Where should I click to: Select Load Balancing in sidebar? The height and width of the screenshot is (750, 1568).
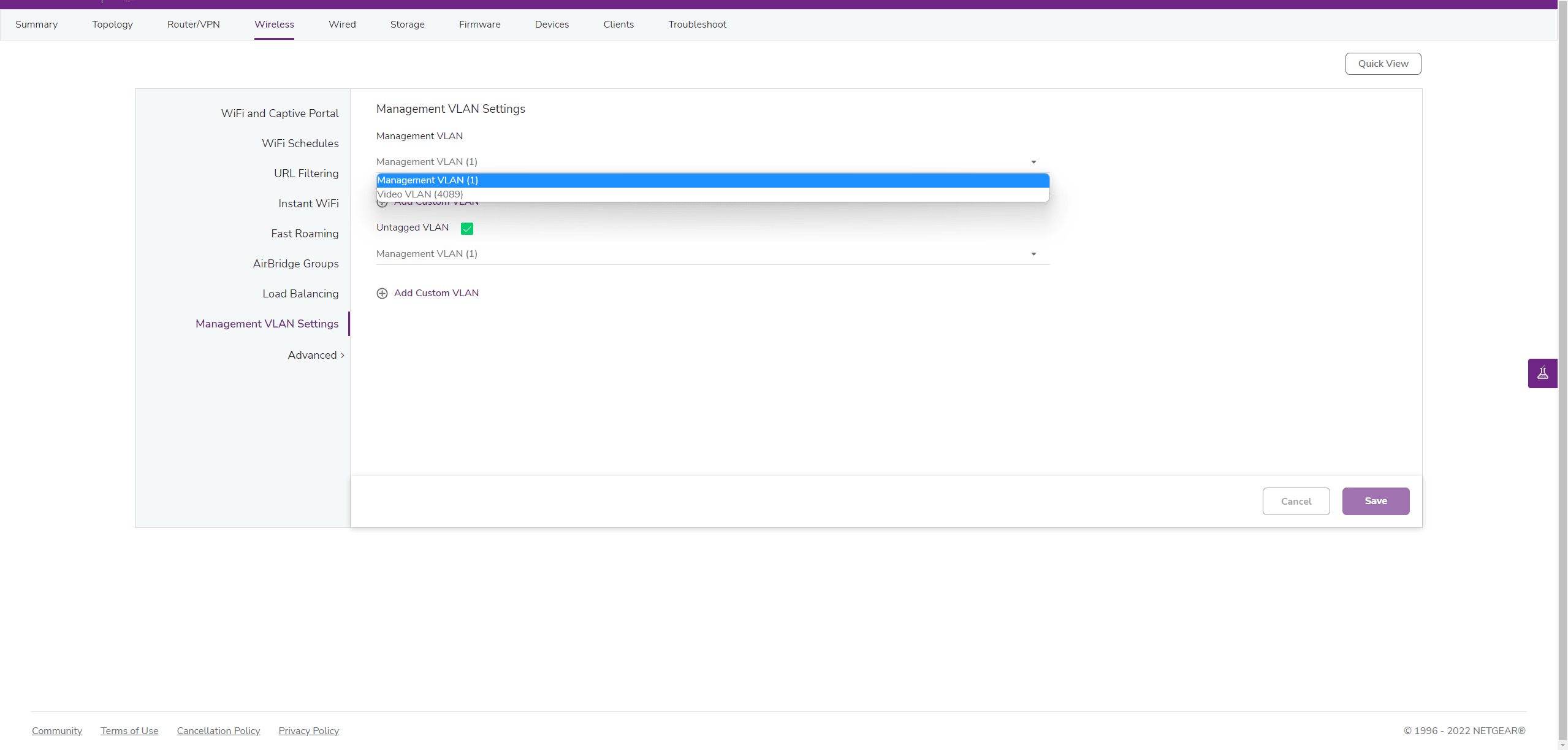point(300,294)
